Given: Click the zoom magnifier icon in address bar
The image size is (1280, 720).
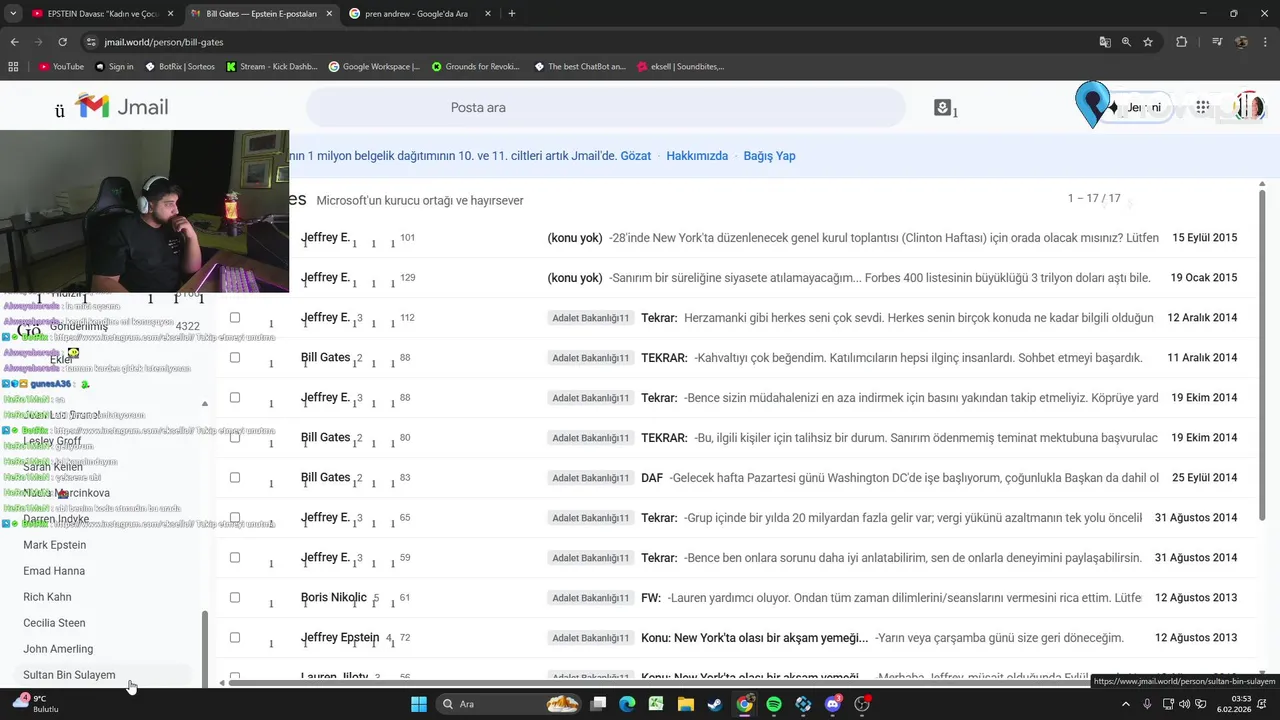Looking at the screenshot, I should [1126, 42].
